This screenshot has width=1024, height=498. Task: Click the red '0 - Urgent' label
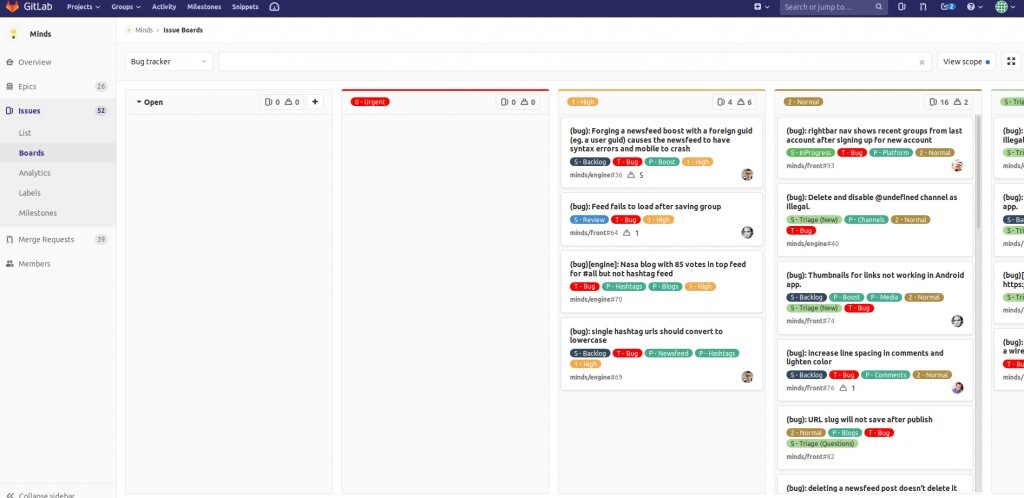370,102
